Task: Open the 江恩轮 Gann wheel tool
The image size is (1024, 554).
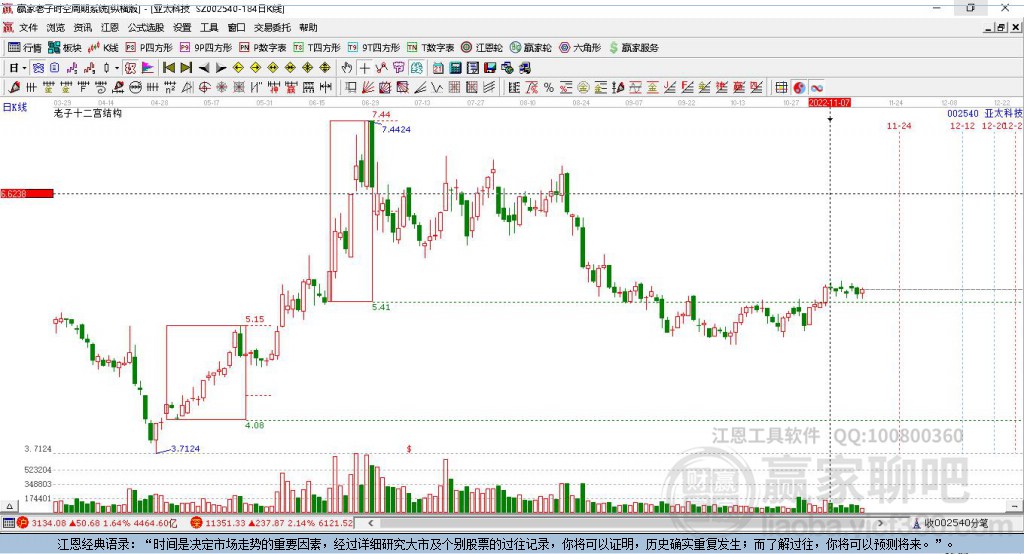Action: (482, 48)
